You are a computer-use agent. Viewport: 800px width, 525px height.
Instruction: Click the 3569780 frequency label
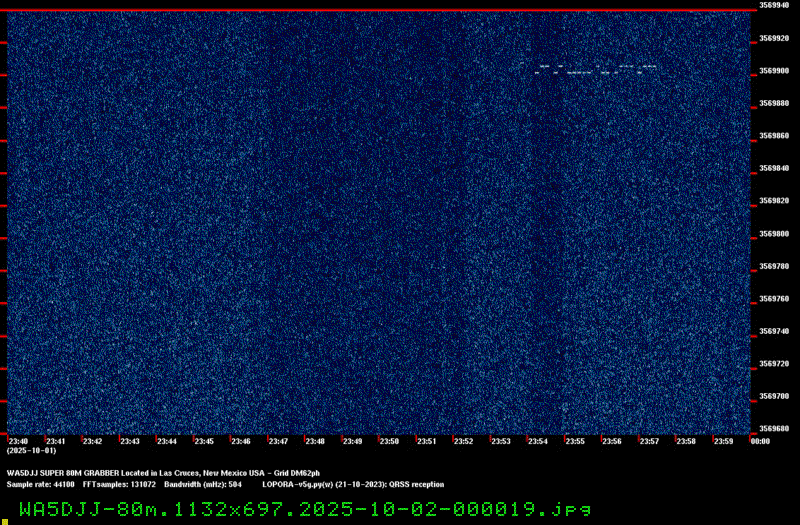(x=774, y=266)
